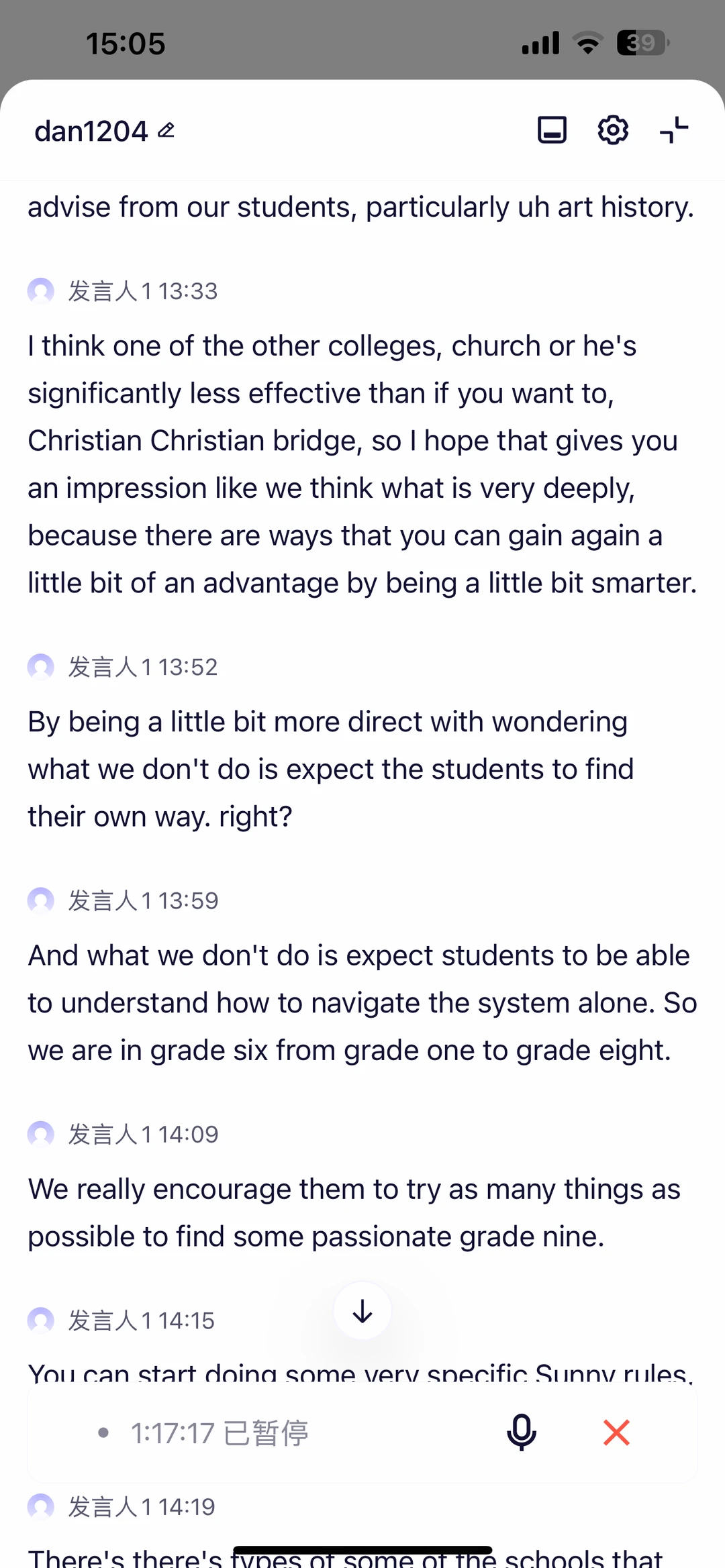This screenshot has width=725, height=1568.
Task: Tap the dan1204 recording title
Action: [x=91, y=131]
